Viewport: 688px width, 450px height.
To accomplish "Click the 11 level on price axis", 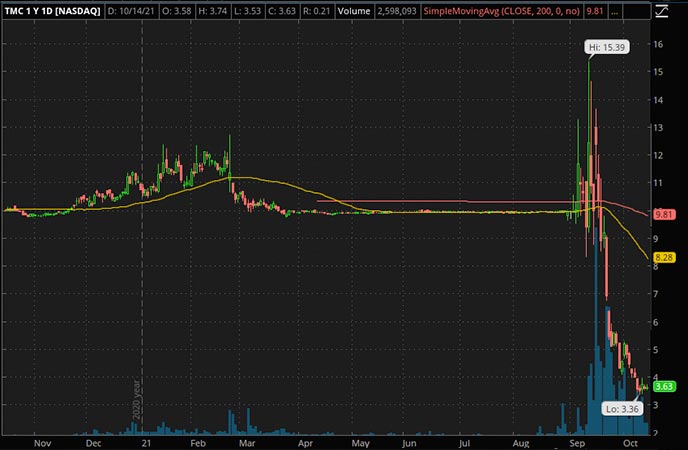I will click(658, 183).
